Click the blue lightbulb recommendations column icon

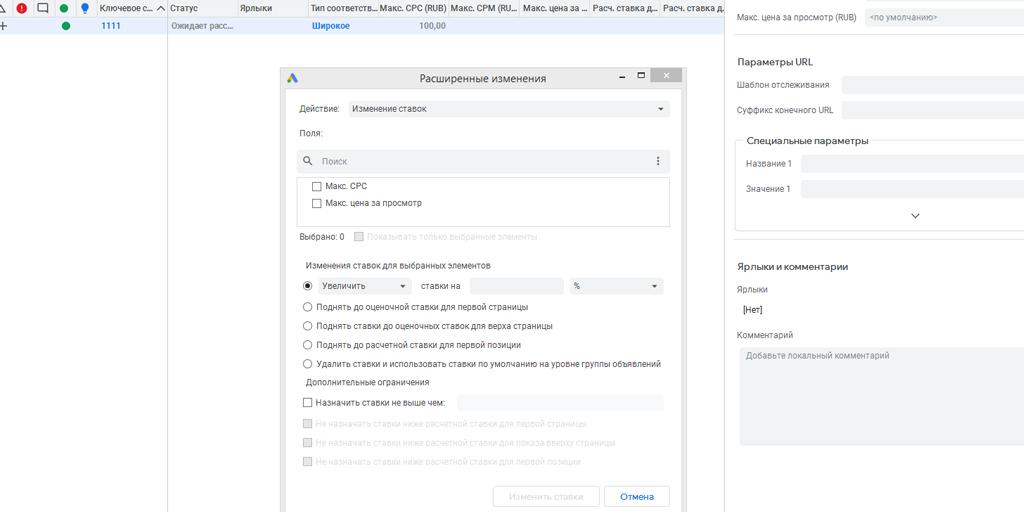(85, 8)
